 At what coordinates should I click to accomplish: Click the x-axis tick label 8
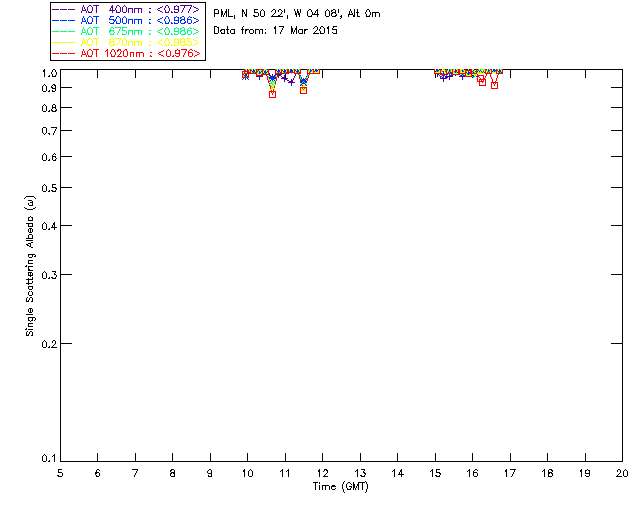(x=173, y=474)
